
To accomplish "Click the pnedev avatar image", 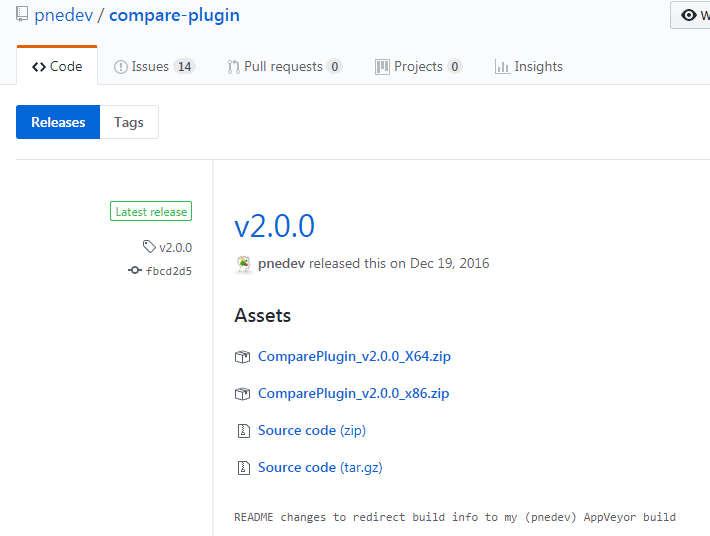I will pos(244,264).
